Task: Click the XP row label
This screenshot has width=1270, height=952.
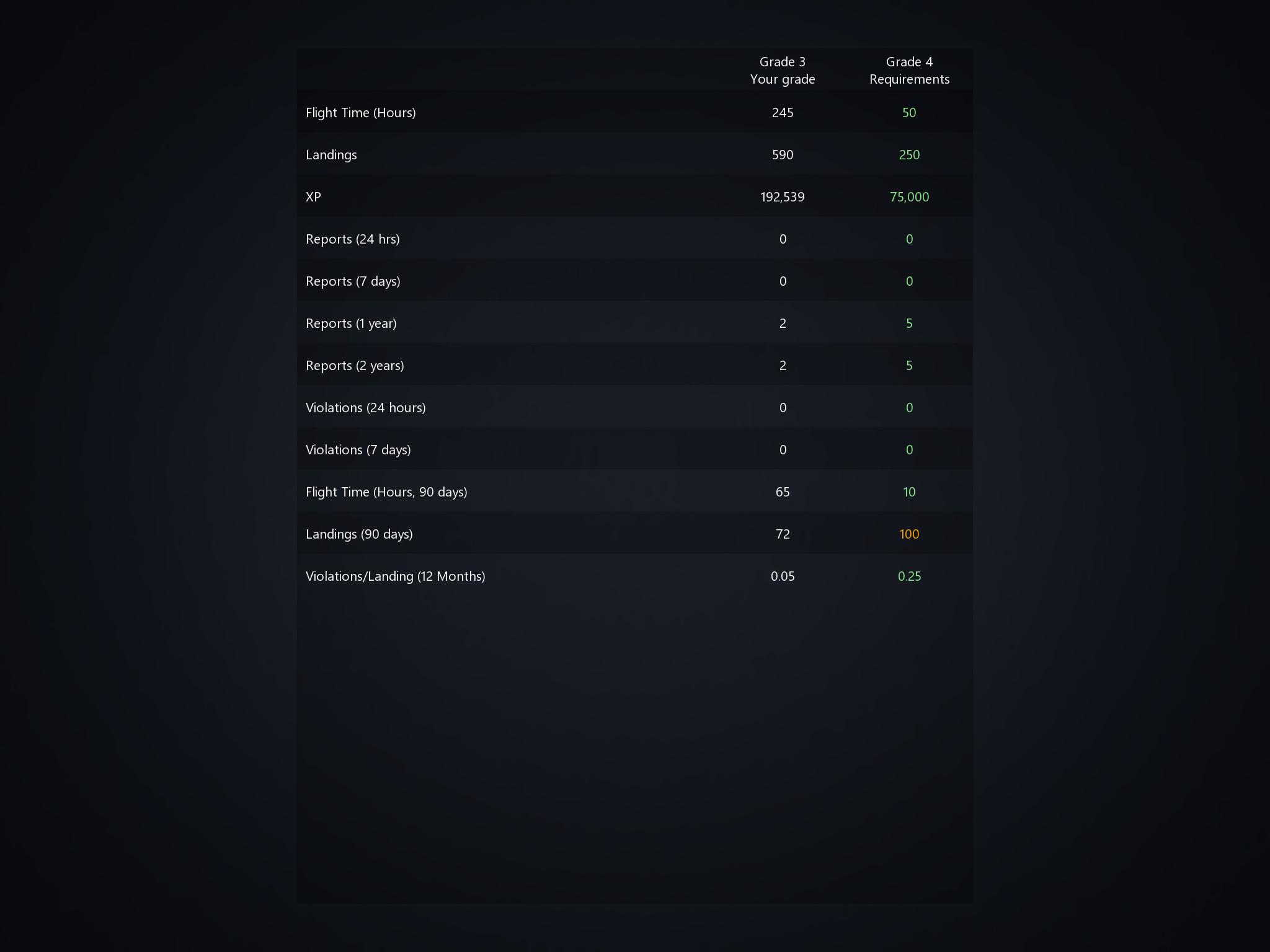Action: coord(313,197)
